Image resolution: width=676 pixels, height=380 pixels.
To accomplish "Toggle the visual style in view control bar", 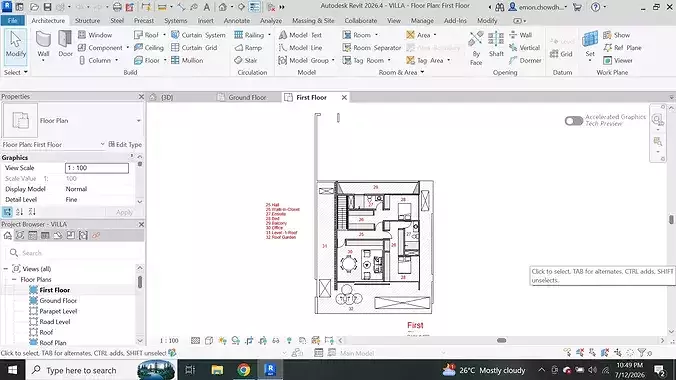I will [x=209, y=340].
